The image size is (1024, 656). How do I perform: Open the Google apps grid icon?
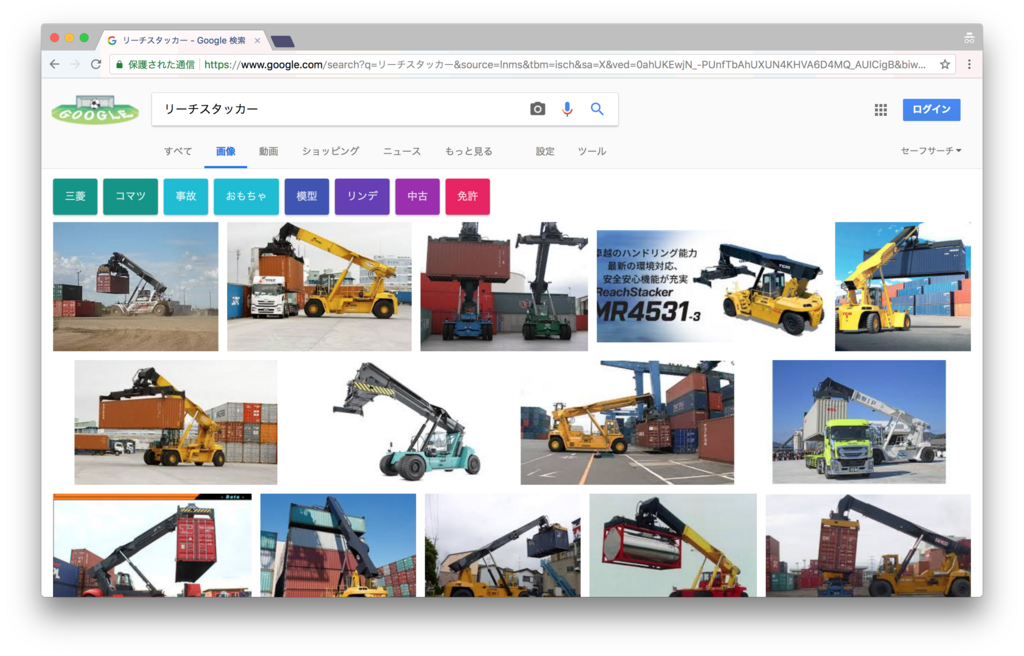(880, 110)
